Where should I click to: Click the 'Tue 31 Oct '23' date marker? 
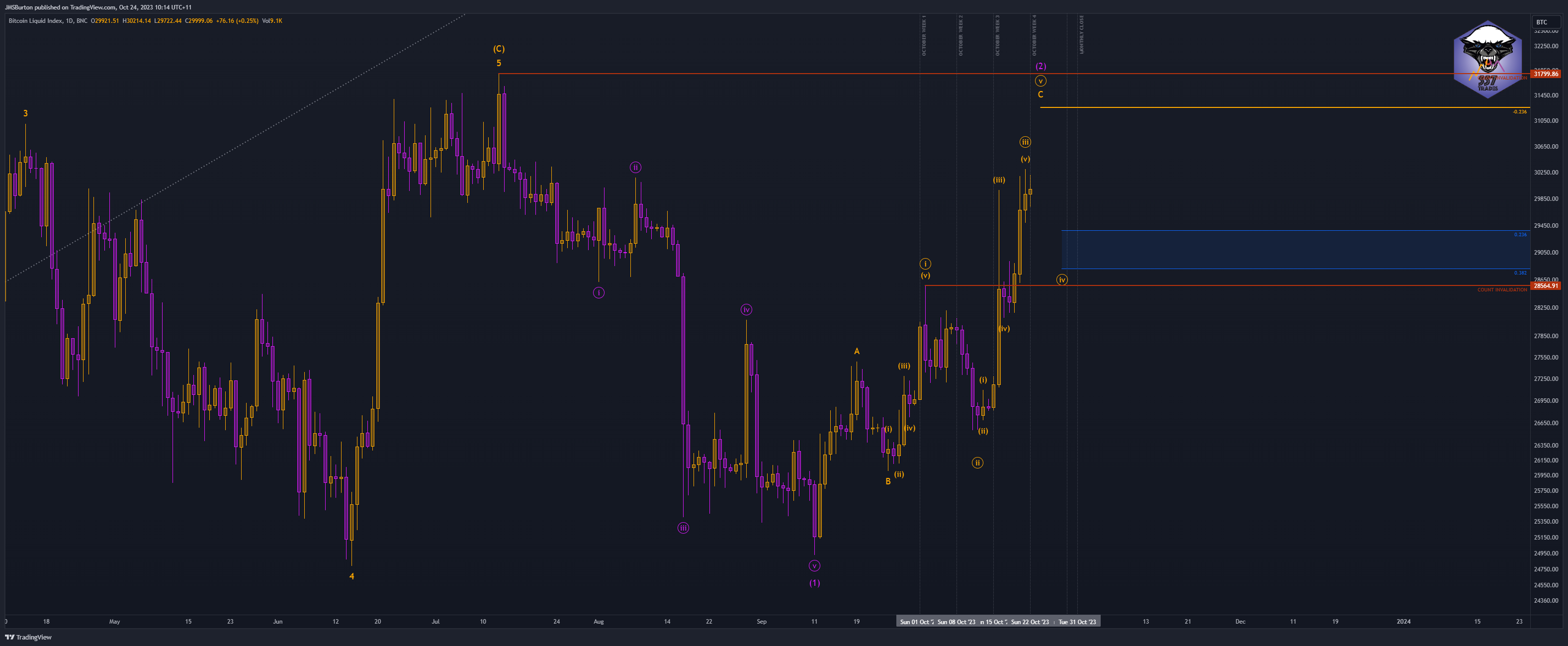(1077, 622)
